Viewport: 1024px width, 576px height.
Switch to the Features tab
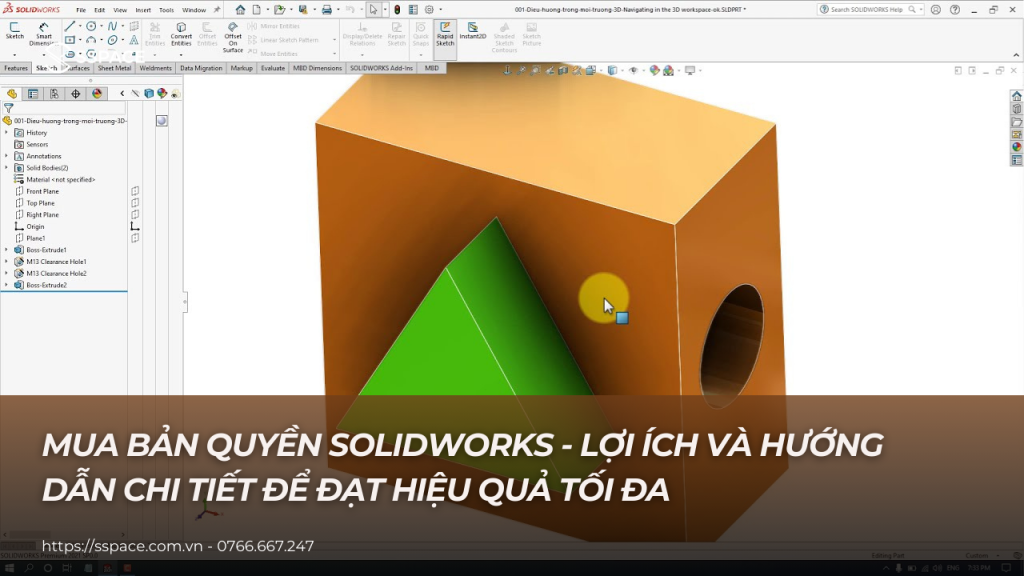pyautogui.click(x=16, y=68)
